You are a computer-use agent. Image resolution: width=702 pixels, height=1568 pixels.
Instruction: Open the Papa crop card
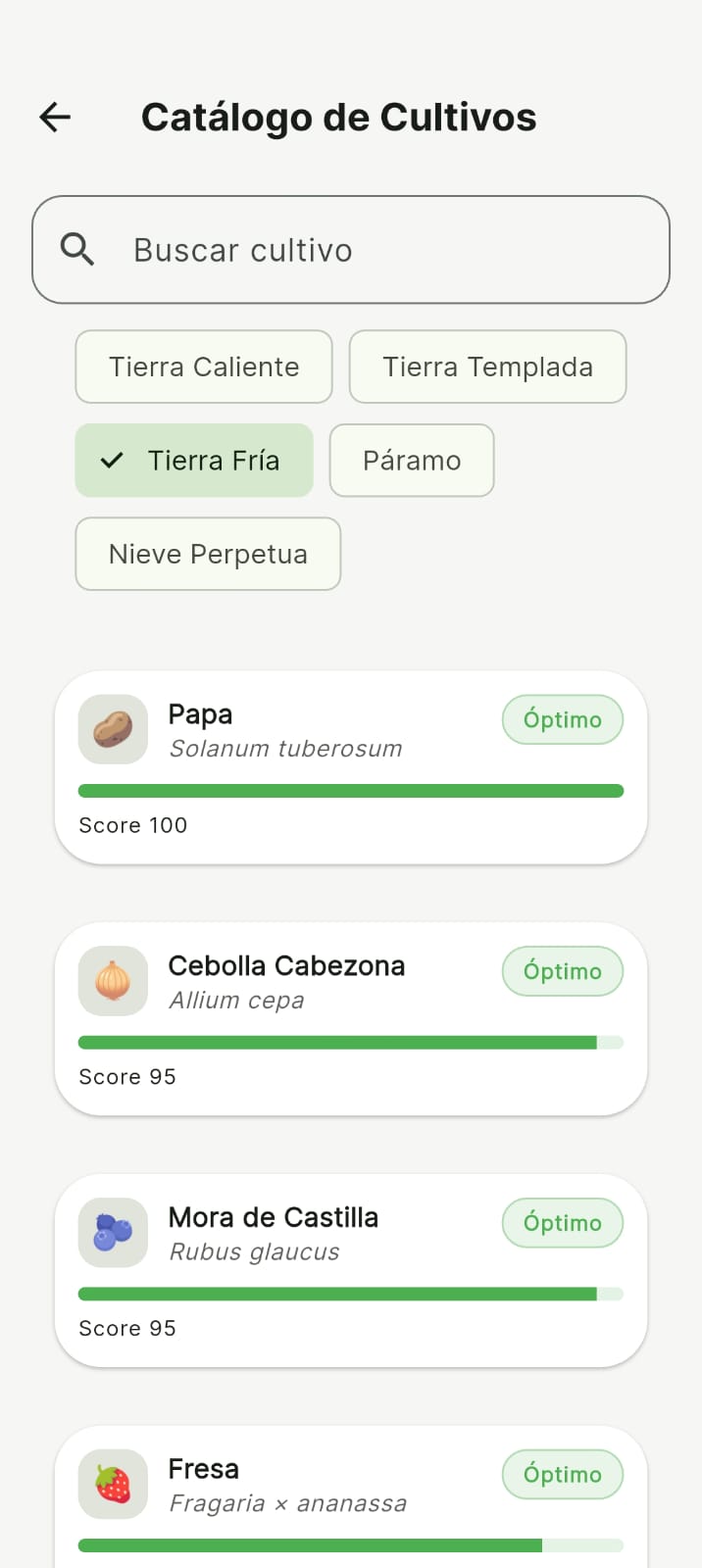[351, 767]
